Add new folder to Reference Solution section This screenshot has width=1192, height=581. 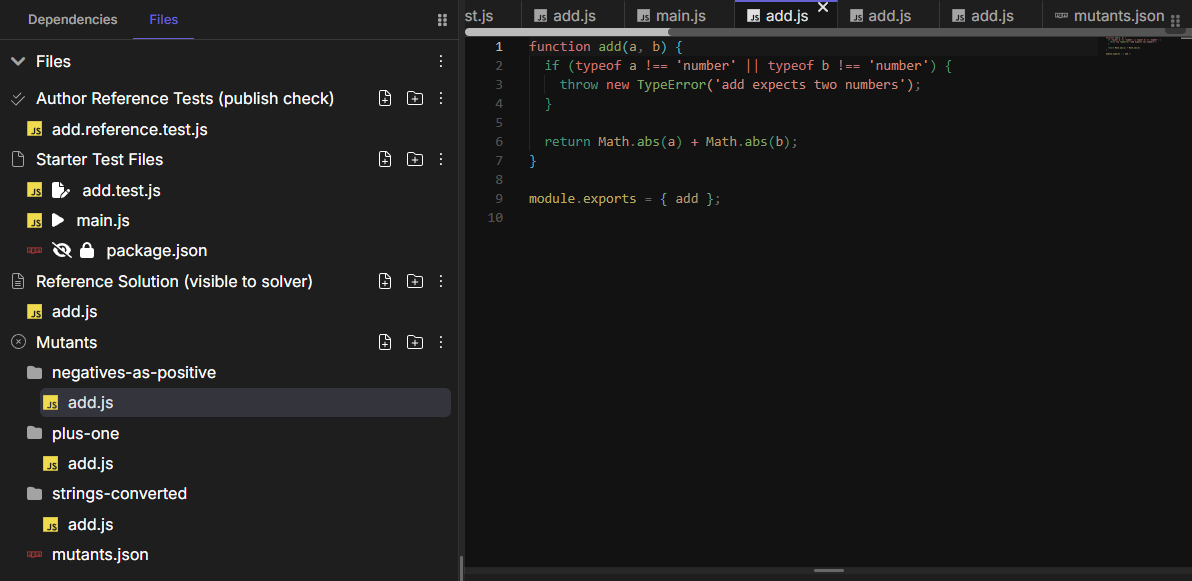(414, 281)
